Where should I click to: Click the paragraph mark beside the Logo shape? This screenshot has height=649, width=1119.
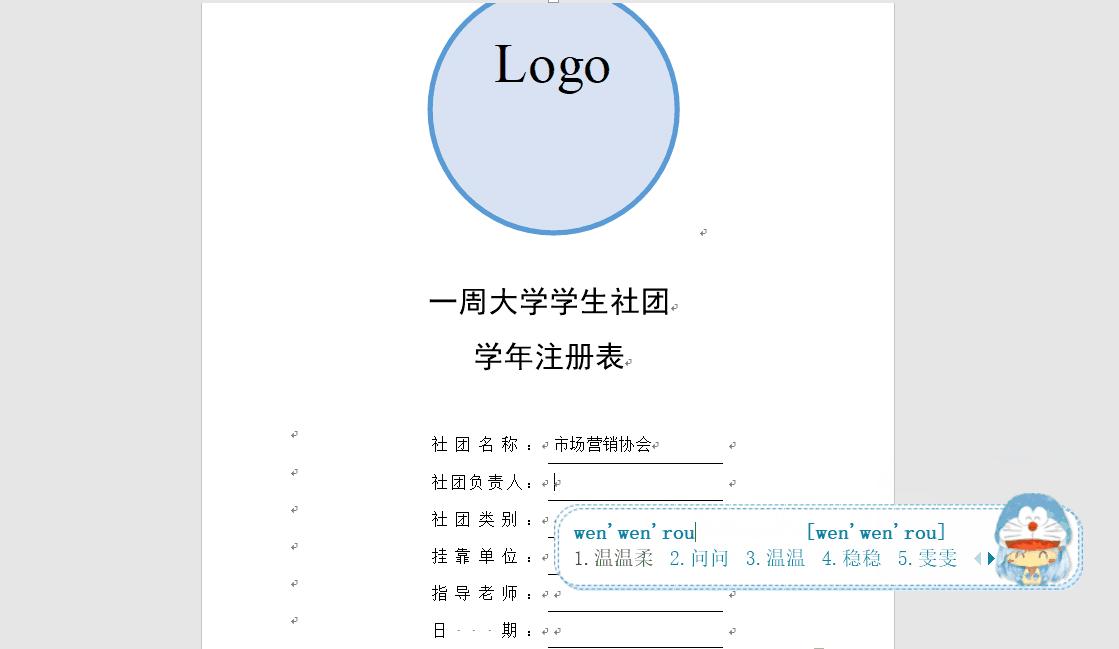(702, 230)
